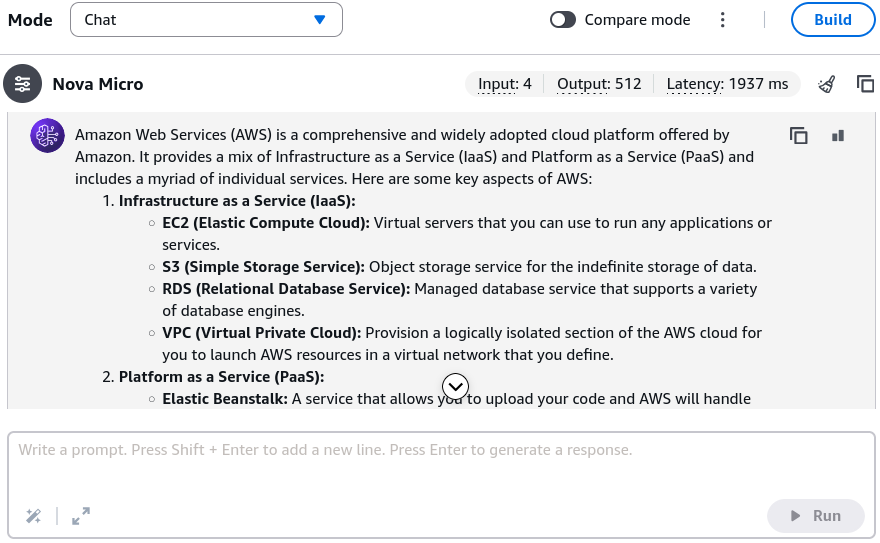Image resolution: width=880 pixels, height=543 pixels.
Task: Expand the prompt box to full size
Action: pyautogui.click(x=81, y=516)
